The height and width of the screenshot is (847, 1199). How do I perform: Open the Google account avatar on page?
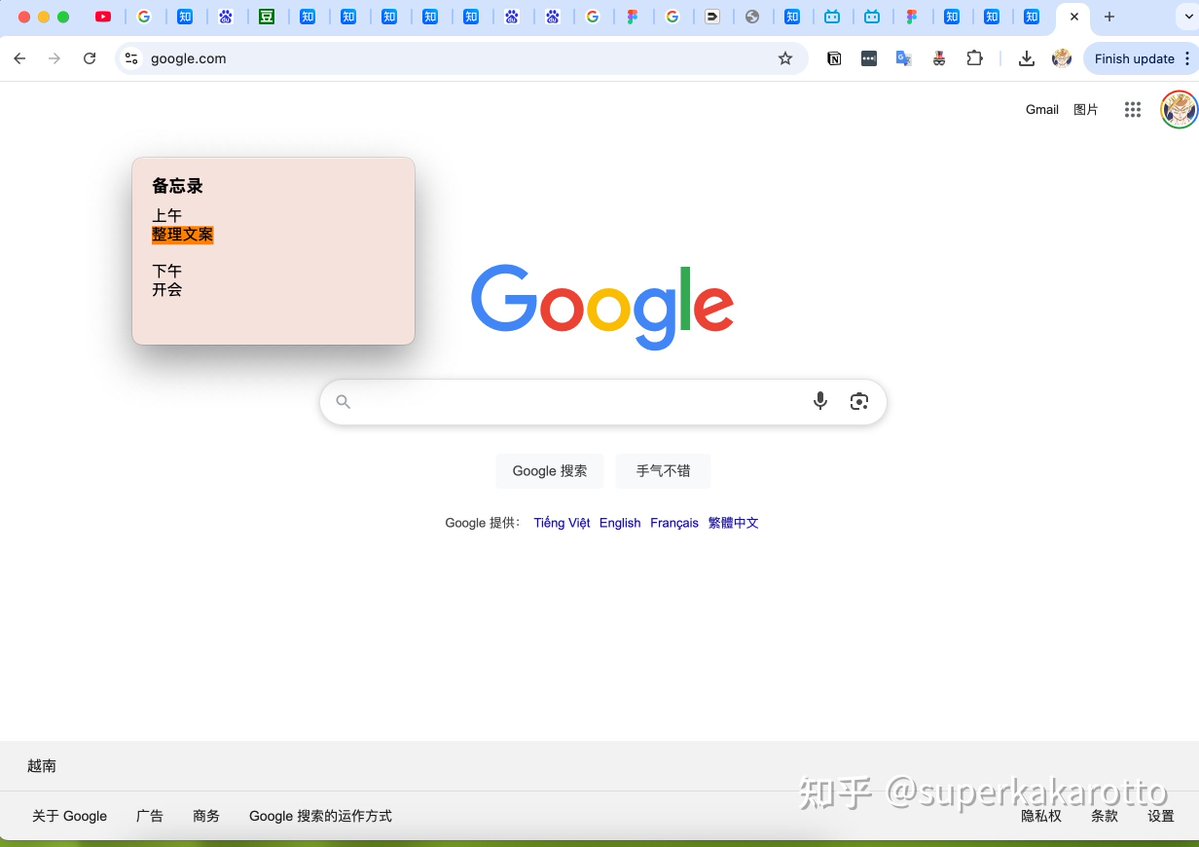[x=1179, y=109]
